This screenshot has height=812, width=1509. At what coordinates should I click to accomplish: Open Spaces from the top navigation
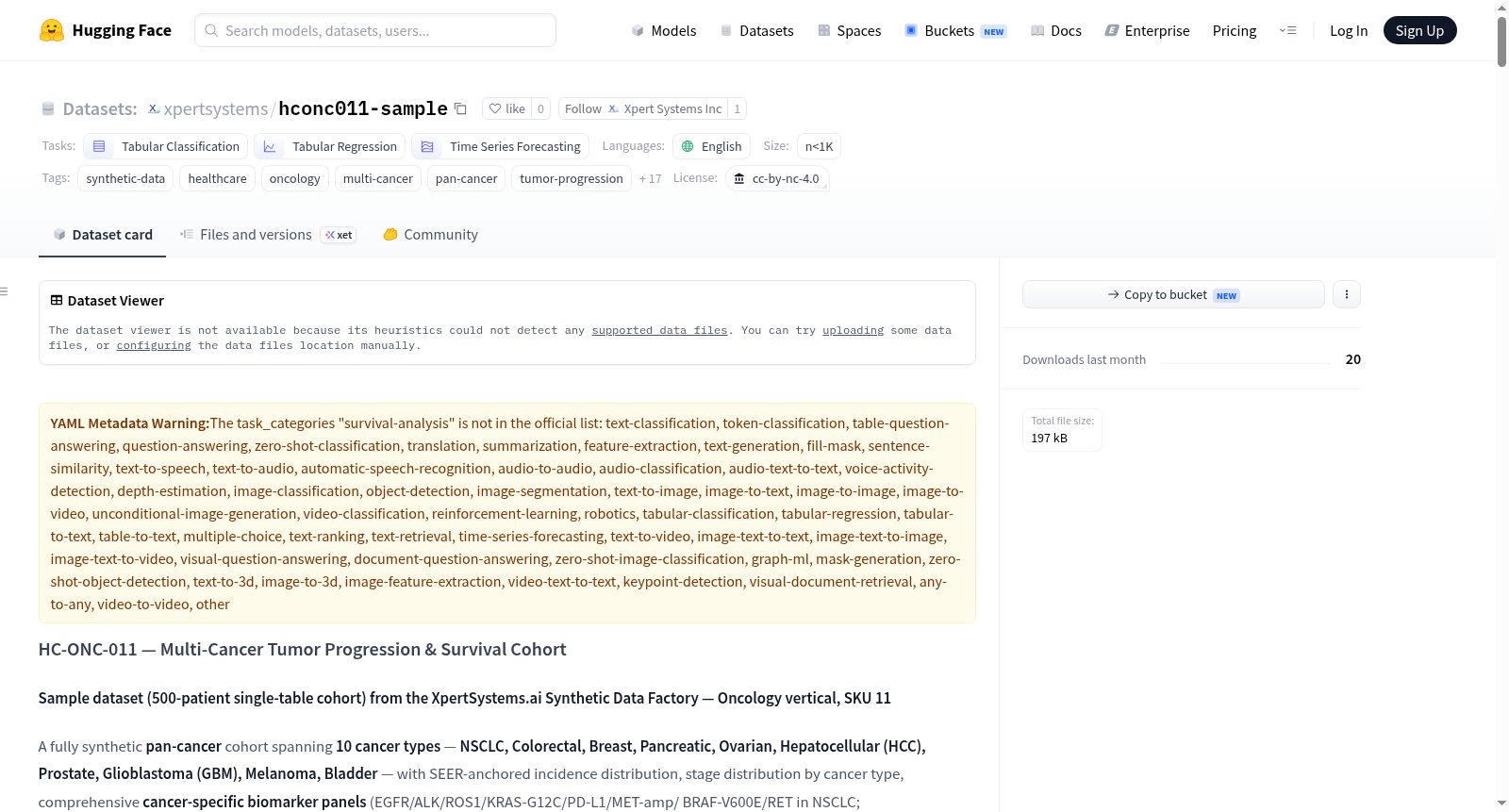pyautogui.click(x=849, y=30)
